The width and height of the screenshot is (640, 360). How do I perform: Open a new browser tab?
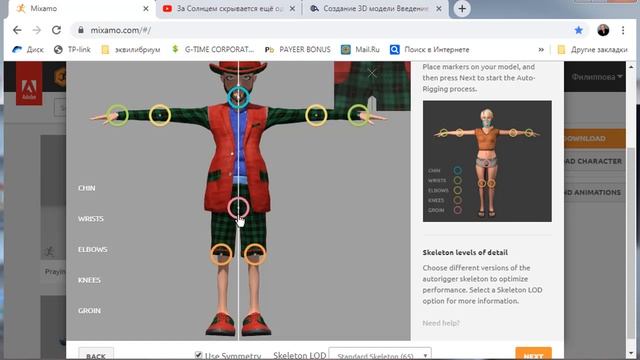point(462,9)
